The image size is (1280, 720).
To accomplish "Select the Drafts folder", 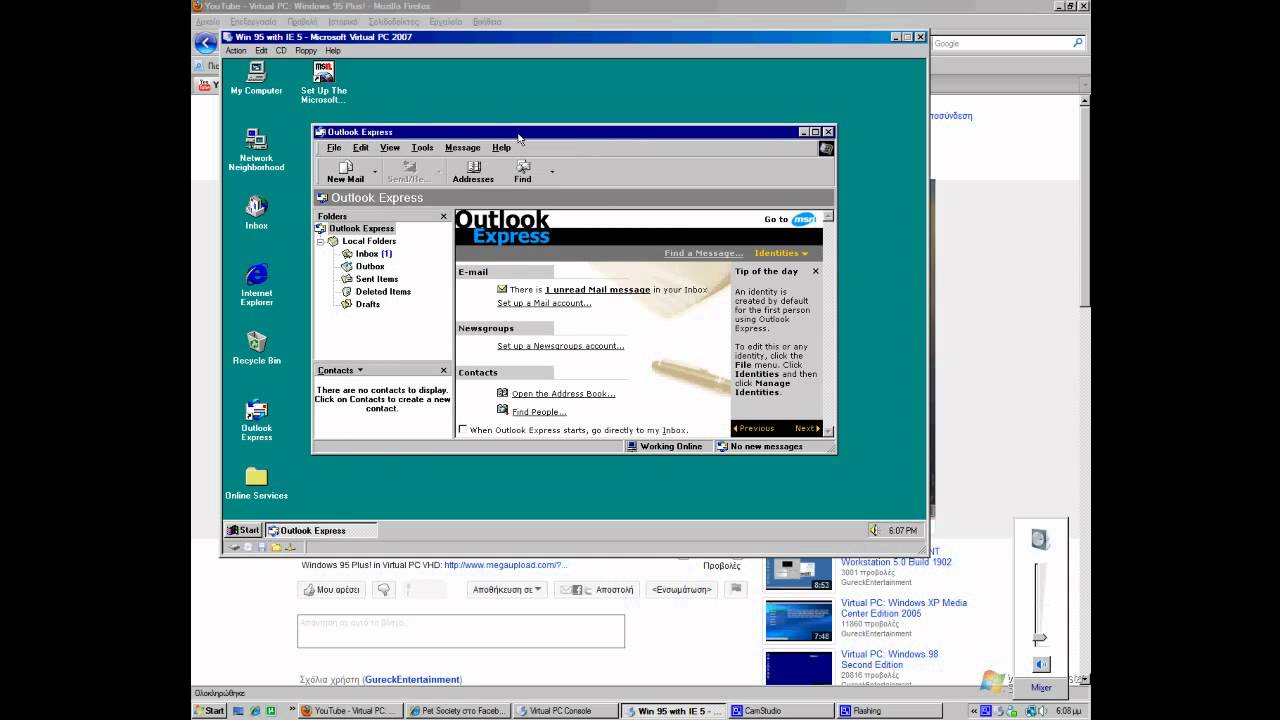I will click(x=367, y=304).
